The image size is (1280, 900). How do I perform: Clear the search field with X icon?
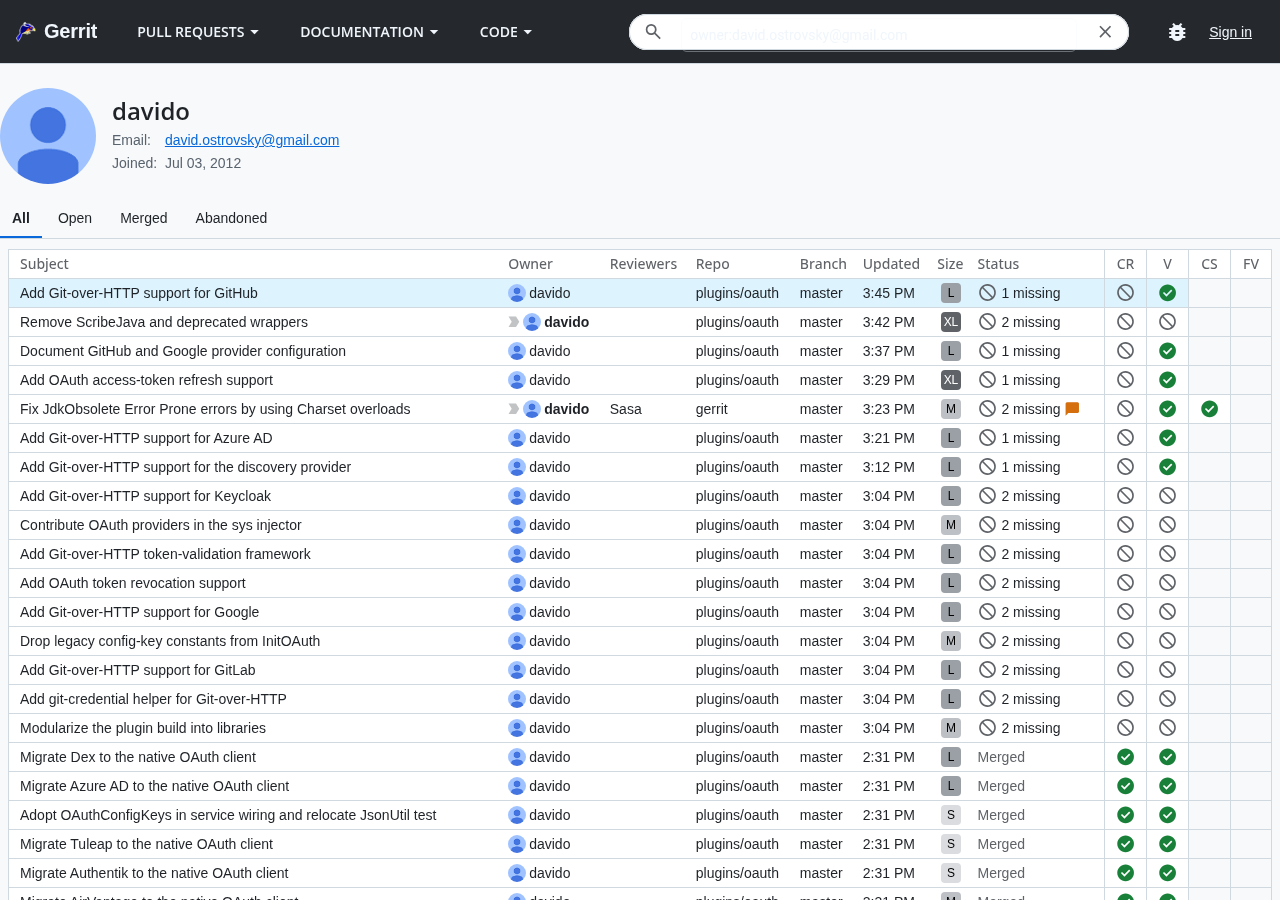point(1105,32)
